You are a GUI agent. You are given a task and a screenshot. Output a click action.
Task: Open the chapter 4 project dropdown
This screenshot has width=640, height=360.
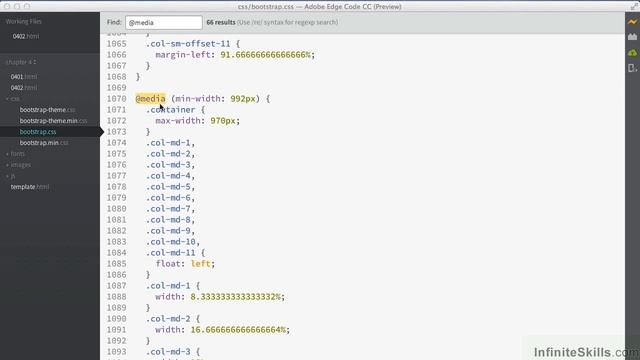point(21,62)
